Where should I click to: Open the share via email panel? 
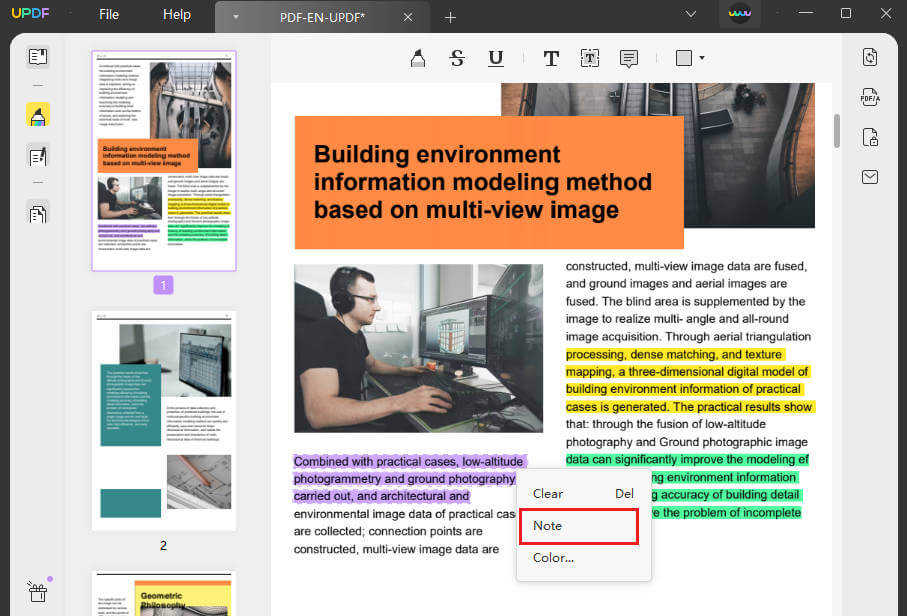869,176
